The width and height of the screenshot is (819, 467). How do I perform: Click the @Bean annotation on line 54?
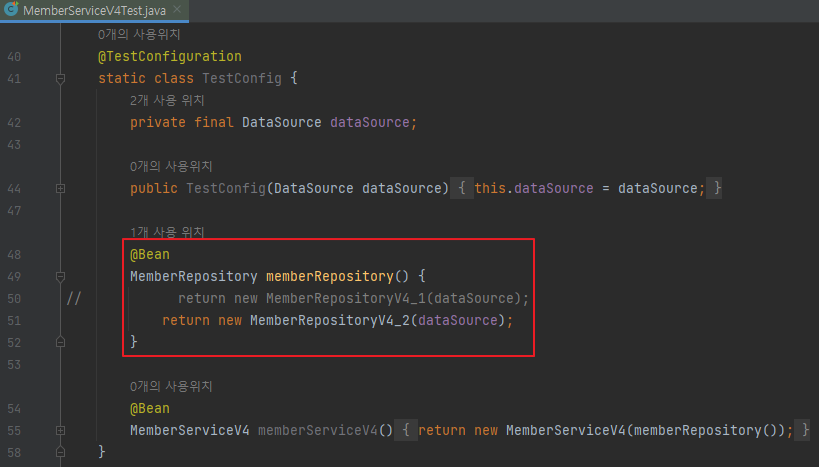click(x=150, y=408)
